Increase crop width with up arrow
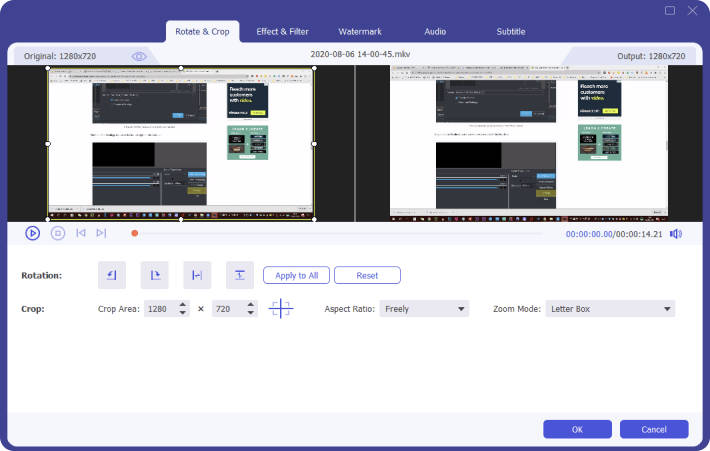 (182, 305)
